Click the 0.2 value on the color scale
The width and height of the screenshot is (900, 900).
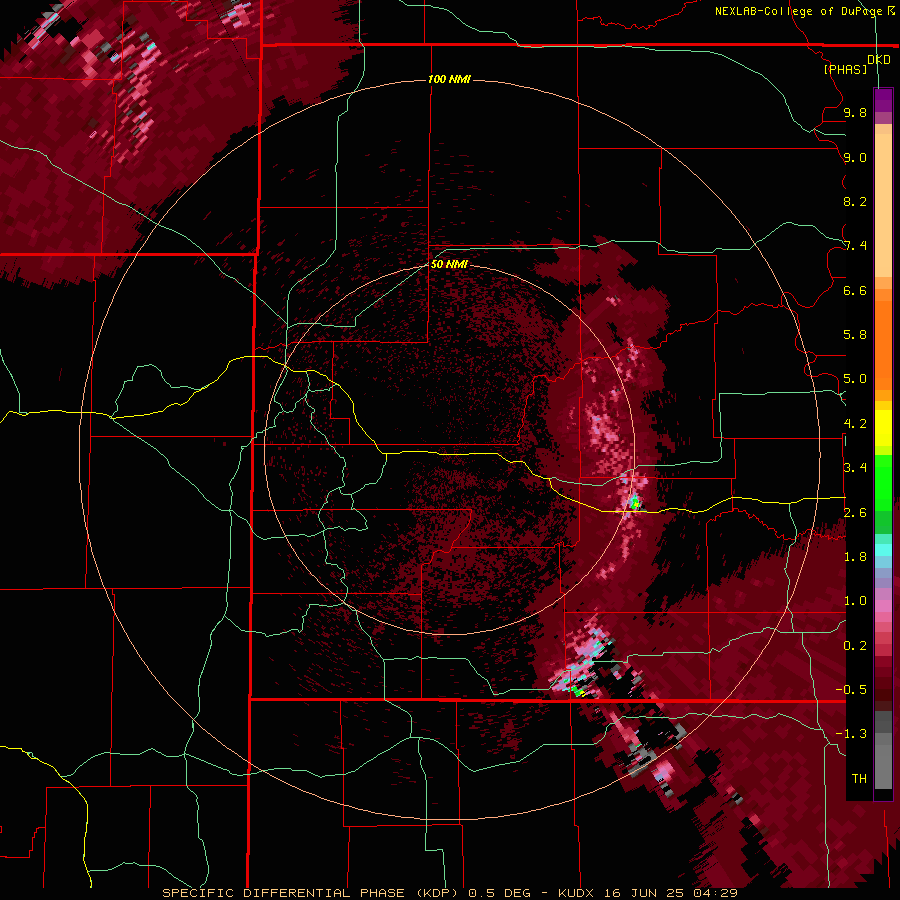[x=855, y=646]
